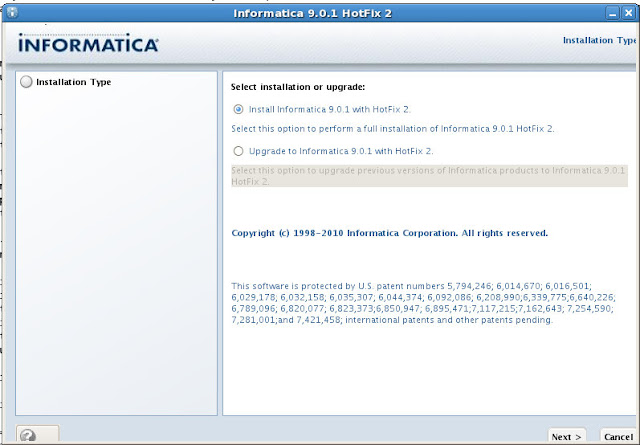Image resolution: width=640 pixels, height=445 pixels.
Task: Click the Installation Type step bullet
Action: (26, 82)
